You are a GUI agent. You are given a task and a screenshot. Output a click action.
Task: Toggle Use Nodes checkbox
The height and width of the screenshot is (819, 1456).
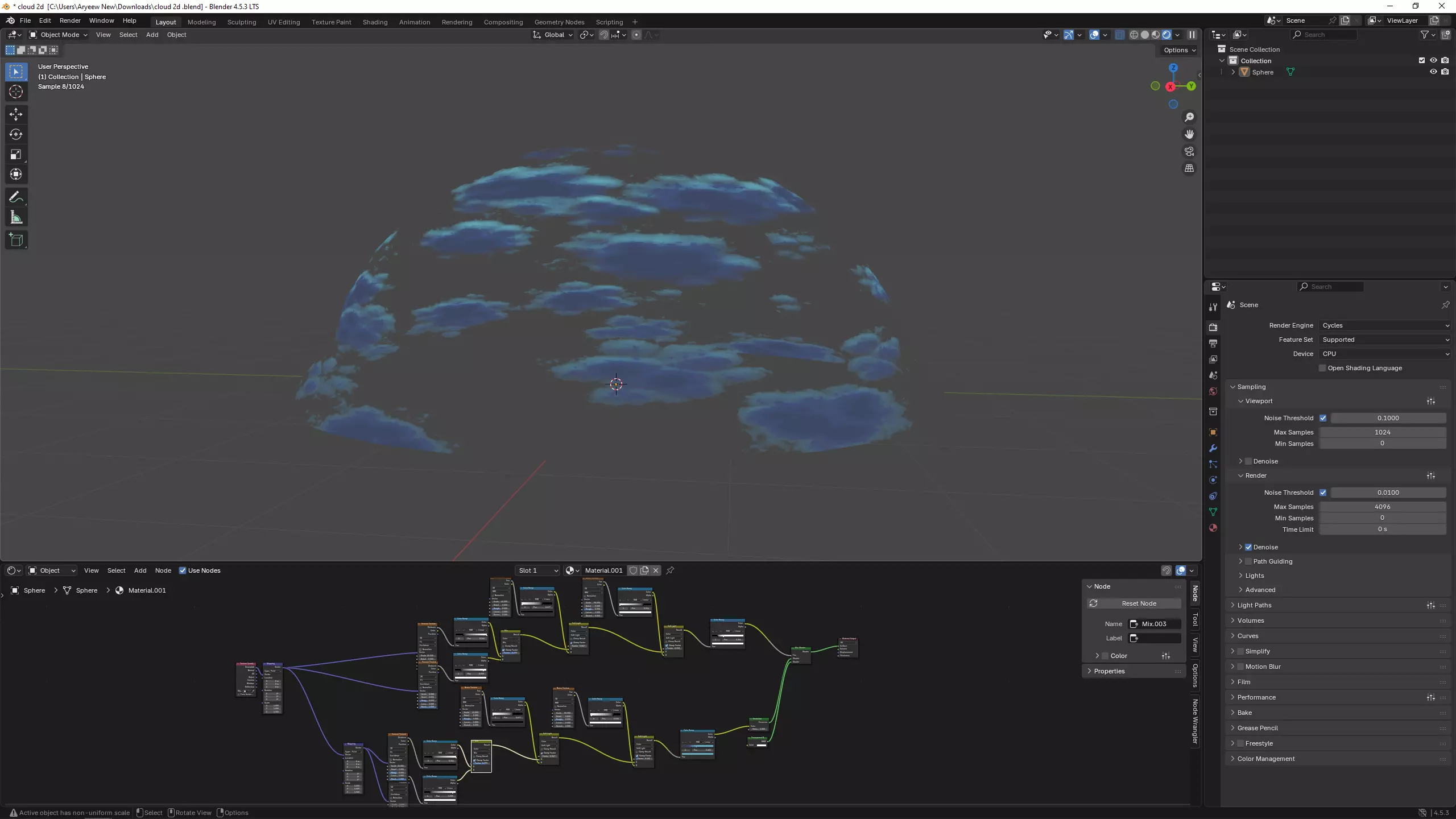click(x=183, y=570)
